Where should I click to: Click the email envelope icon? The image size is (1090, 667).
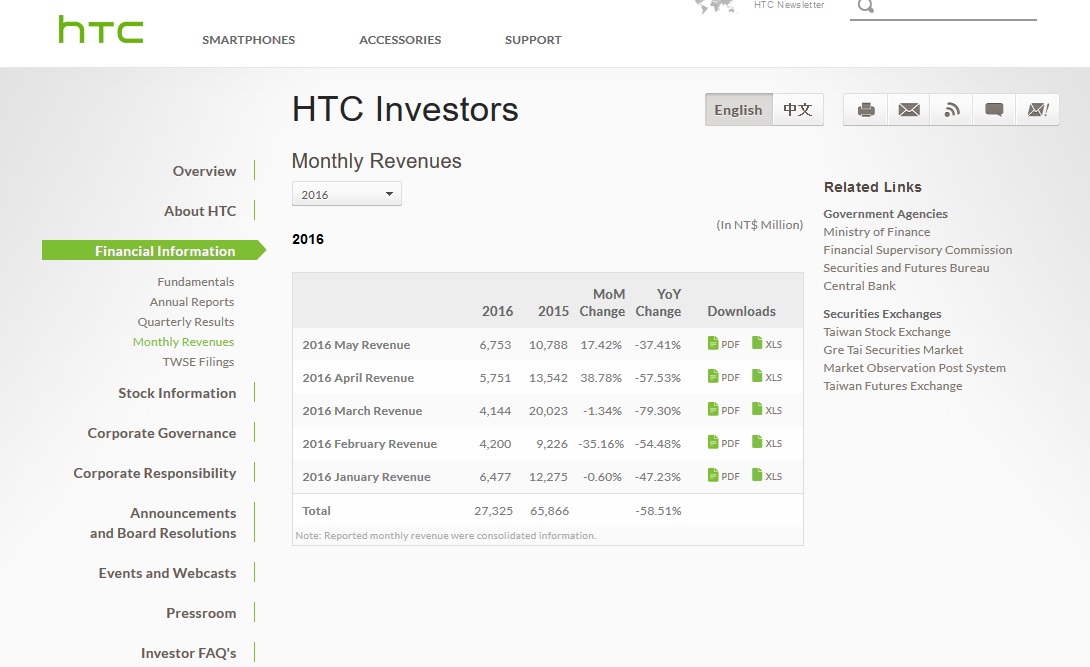tap(909, 110)
